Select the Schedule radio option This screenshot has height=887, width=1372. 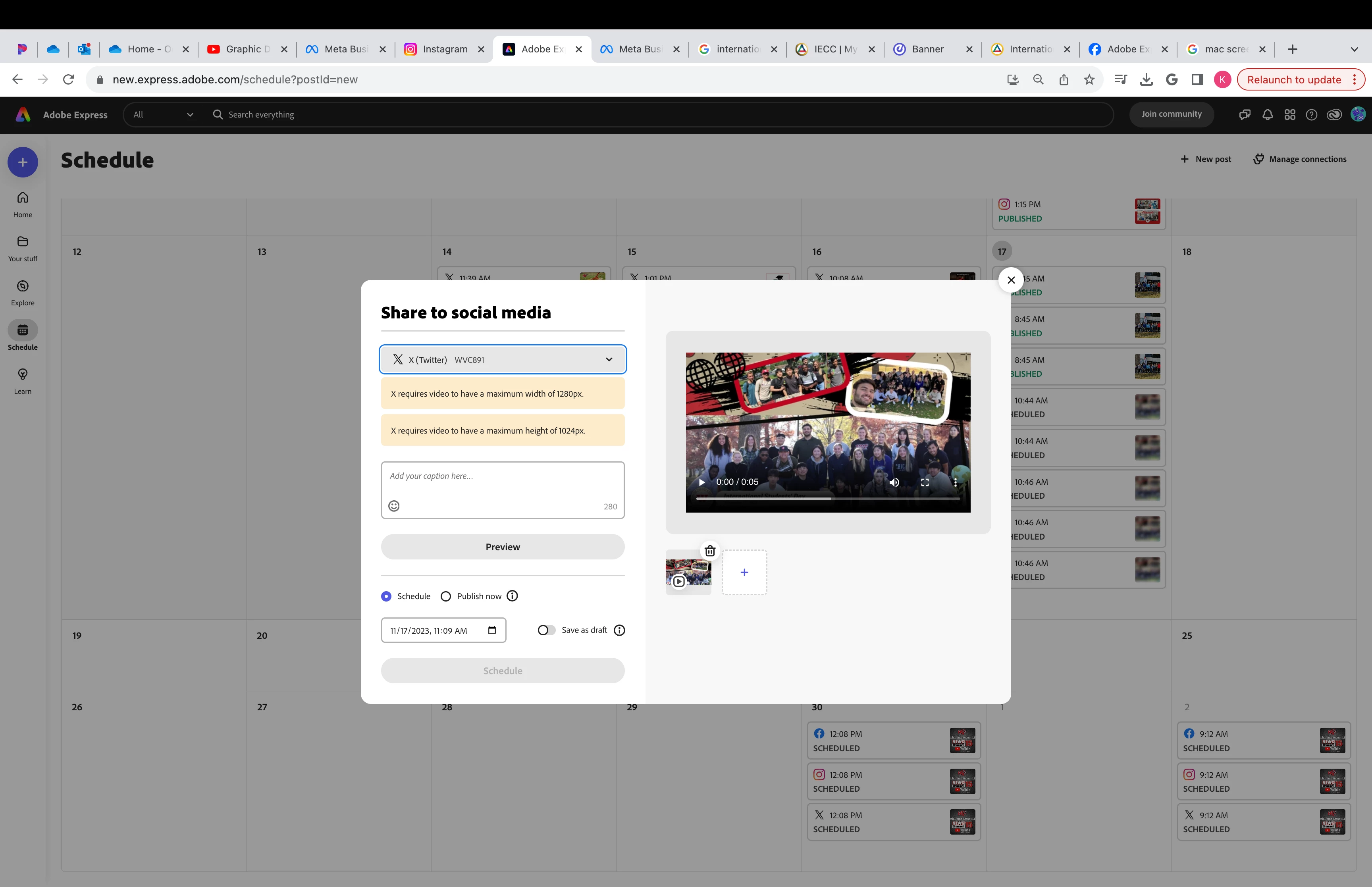[386, 596]
